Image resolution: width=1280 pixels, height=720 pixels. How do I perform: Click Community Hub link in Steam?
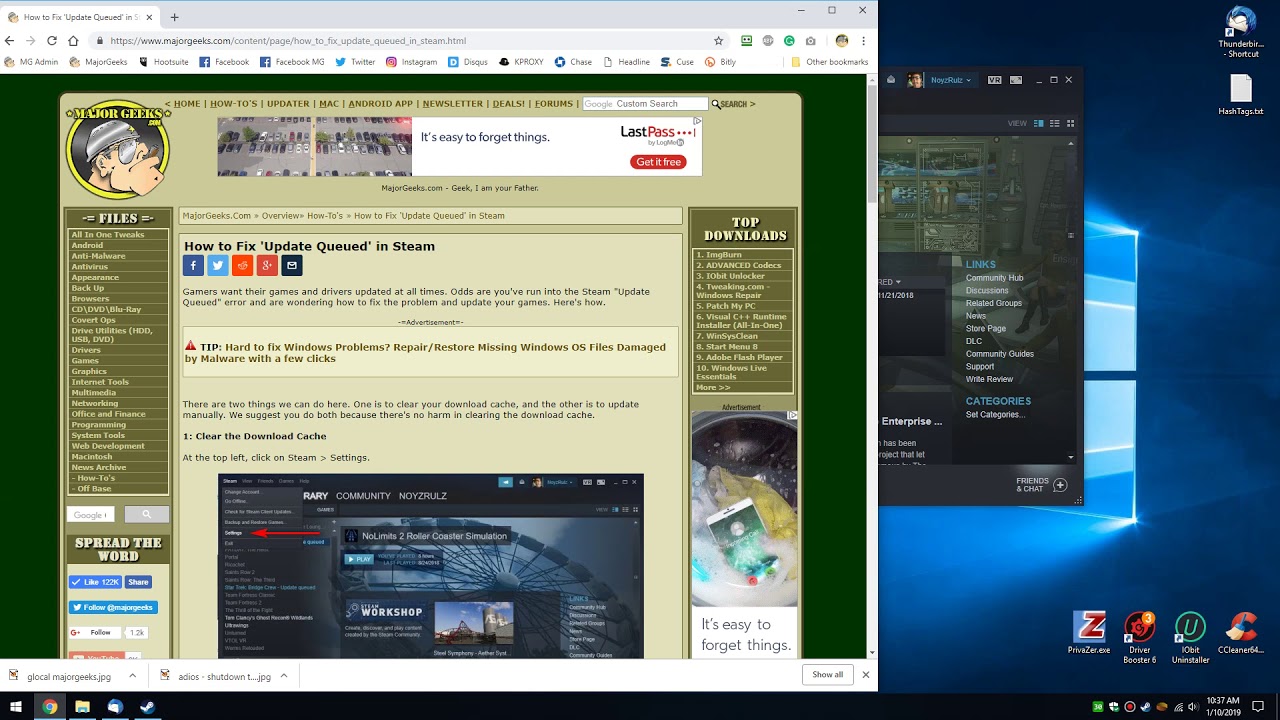994,278
